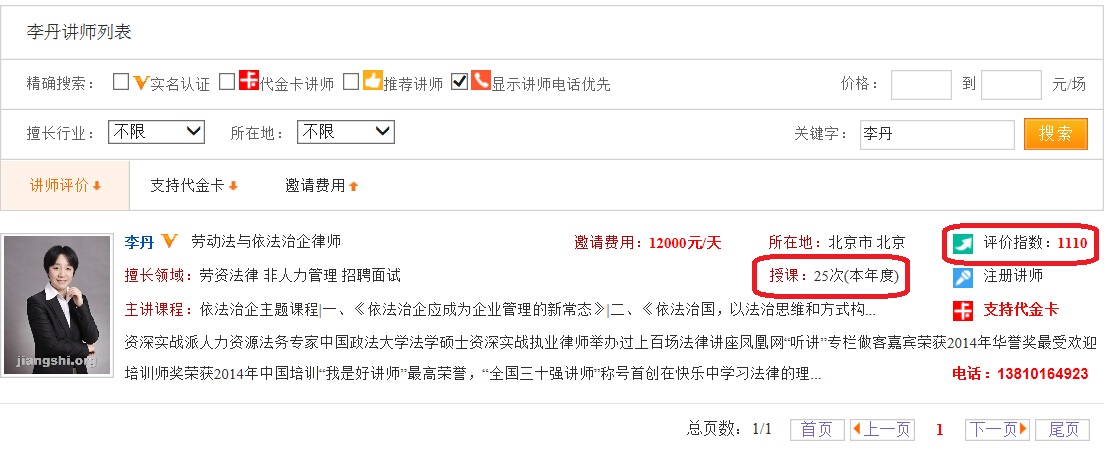Select the 讲师评价 sorting tab
The image size is (1108, 463).
point(65,185)
